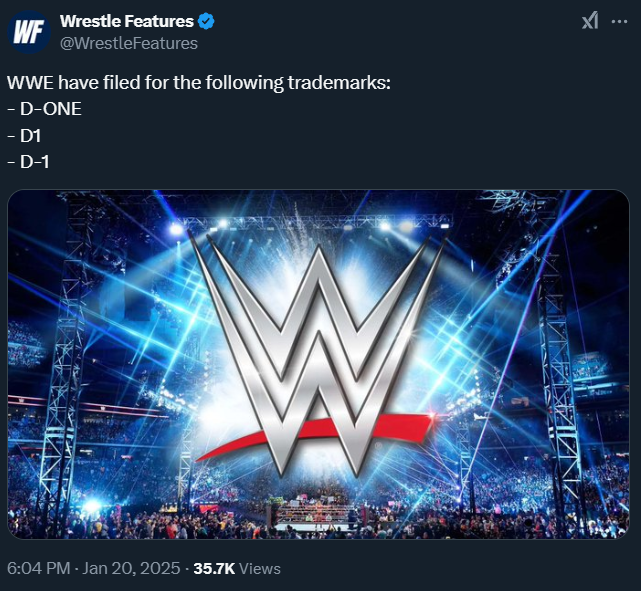Image resolution: width=641 pixels, height=591 pixels.
Task: Open the Wrestle Features profile avatar
Action: pos(30,32)
